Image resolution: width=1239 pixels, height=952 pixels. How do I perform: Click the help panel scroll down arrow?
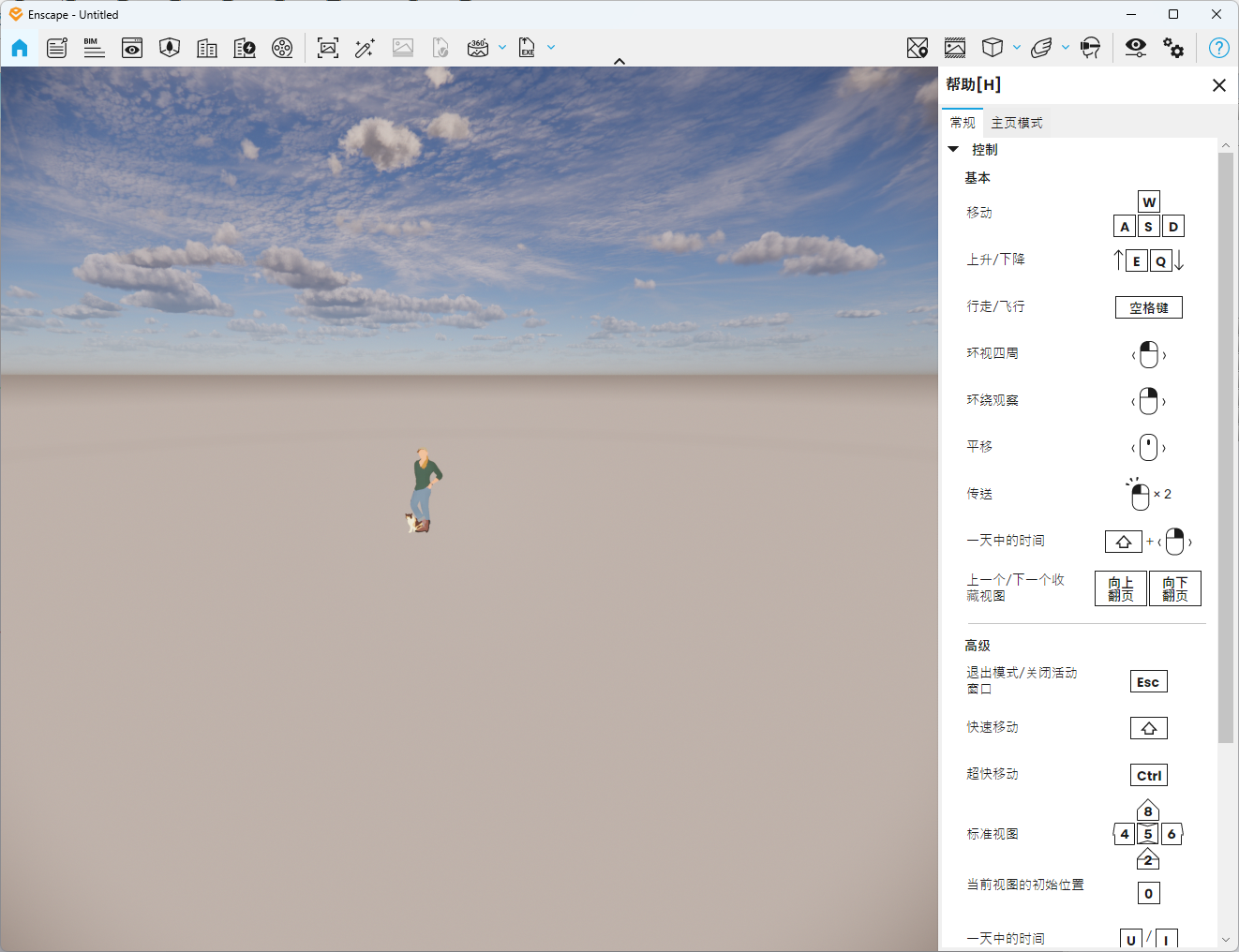pos(1226,940)
